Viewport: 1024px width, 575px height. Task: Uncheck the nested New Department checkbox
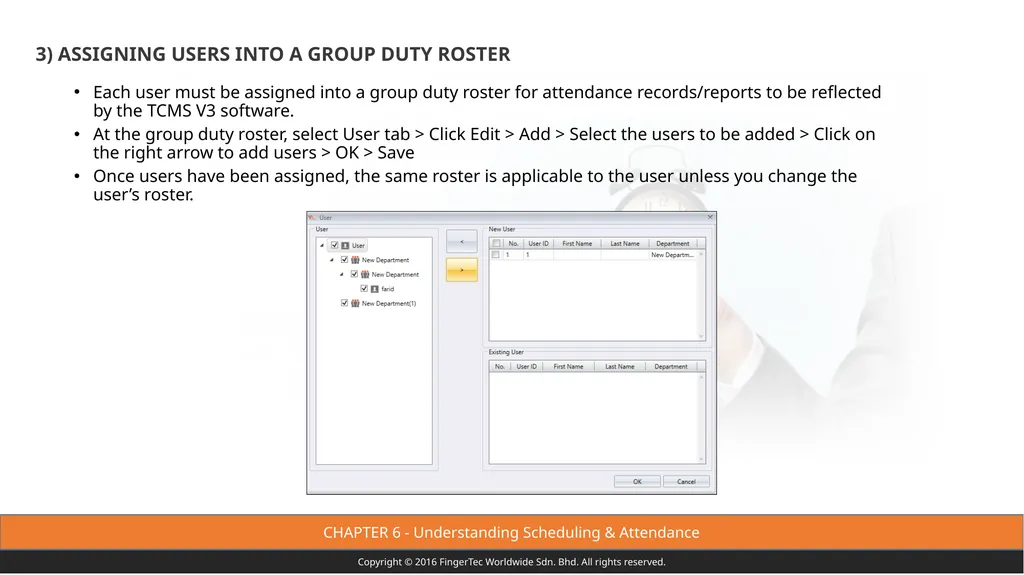coord(354,274)
